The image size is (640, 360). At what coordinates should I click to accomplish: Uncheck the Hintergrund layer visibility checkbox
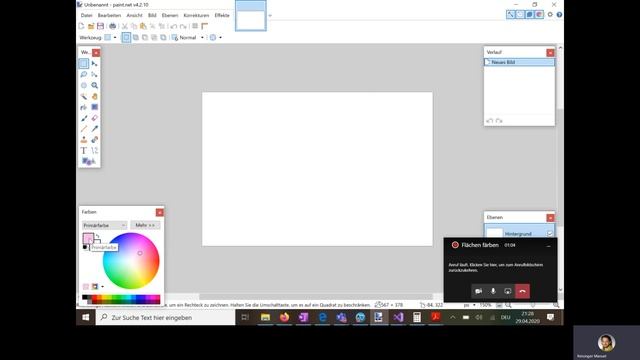(550, 233)
